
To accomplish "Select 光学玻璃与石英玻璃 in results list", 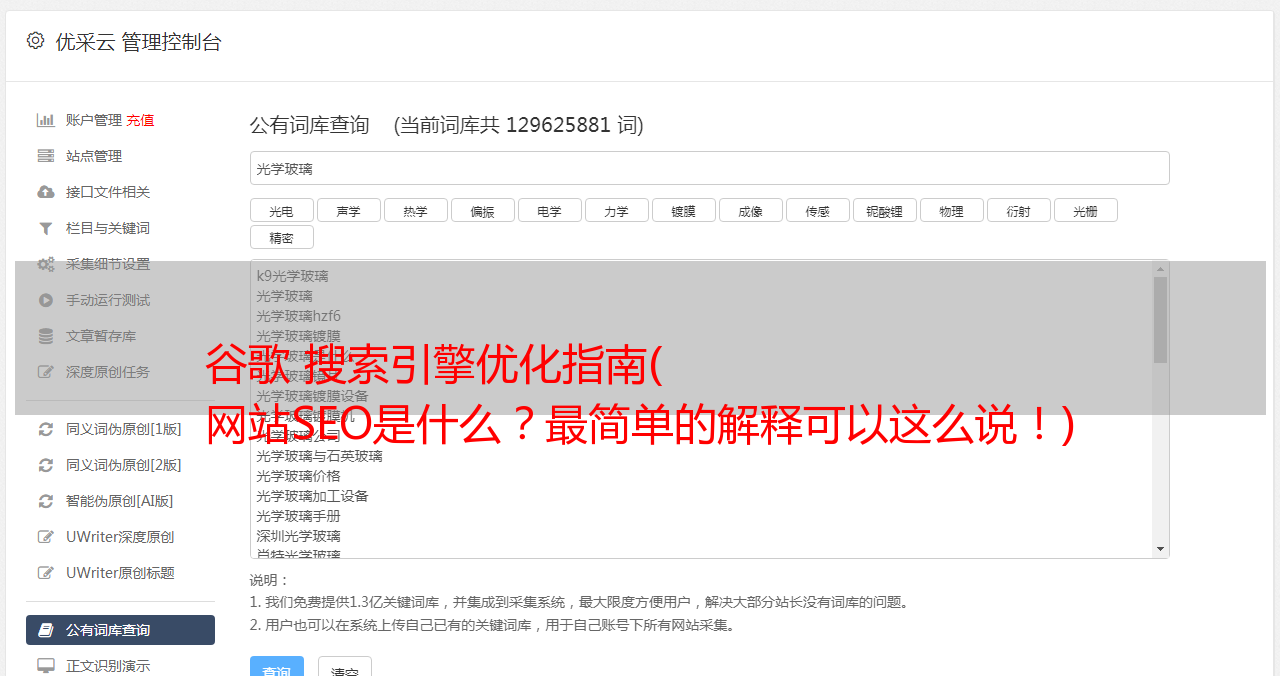I will coord(319,456).
